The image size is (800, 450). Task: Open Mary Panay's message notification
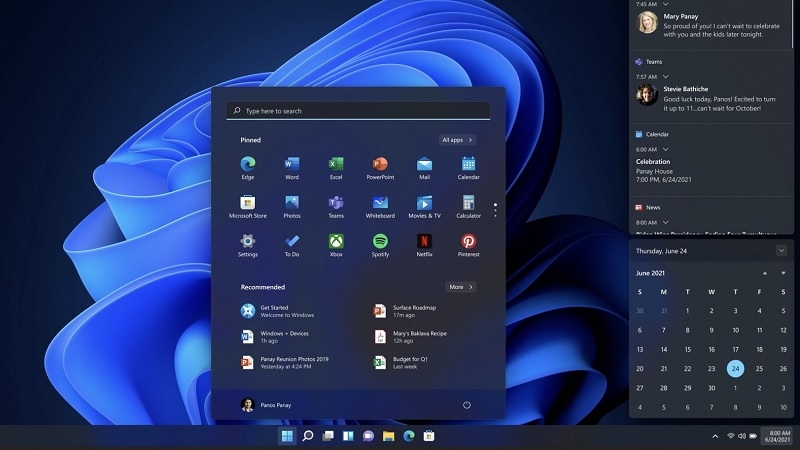(711, 24)
